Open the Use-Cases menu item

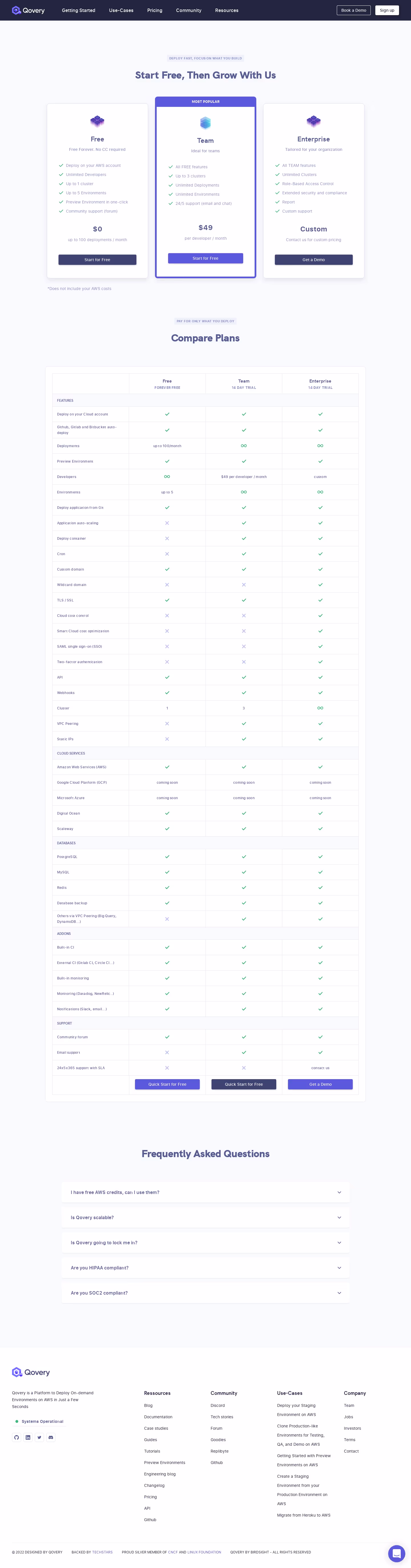click(121, 10)
